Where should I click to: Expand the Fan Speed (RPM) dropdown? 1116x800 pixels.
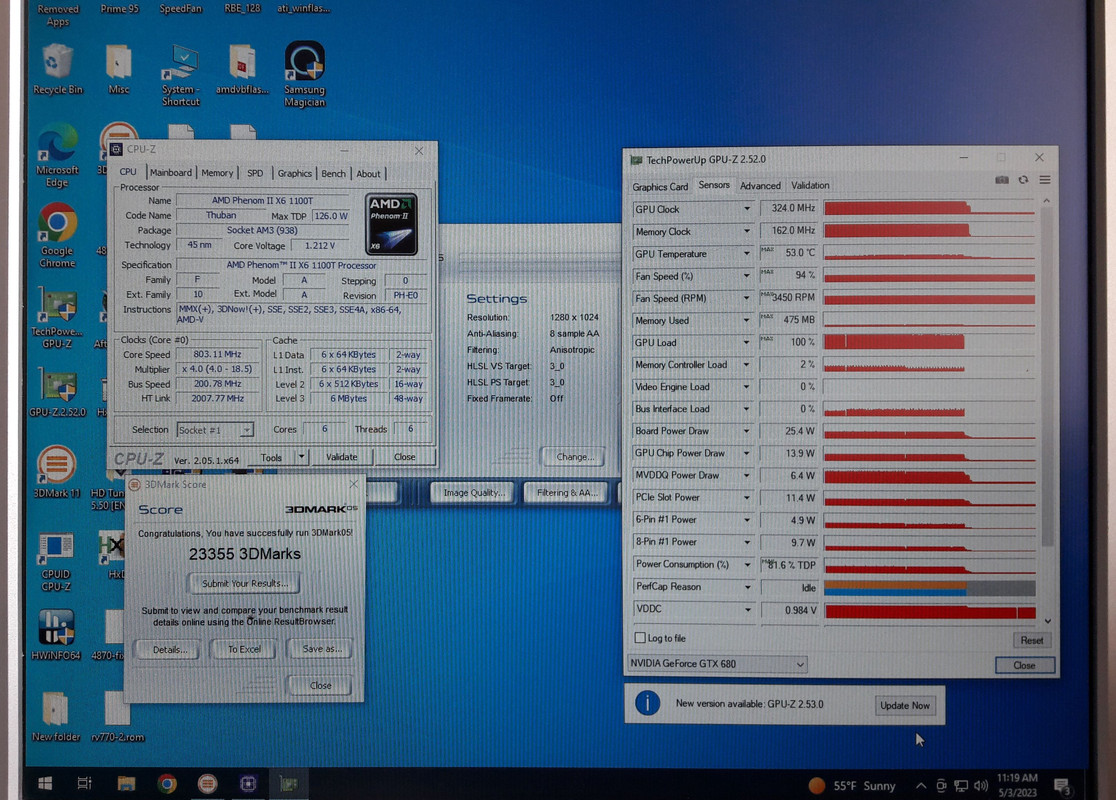747,298
